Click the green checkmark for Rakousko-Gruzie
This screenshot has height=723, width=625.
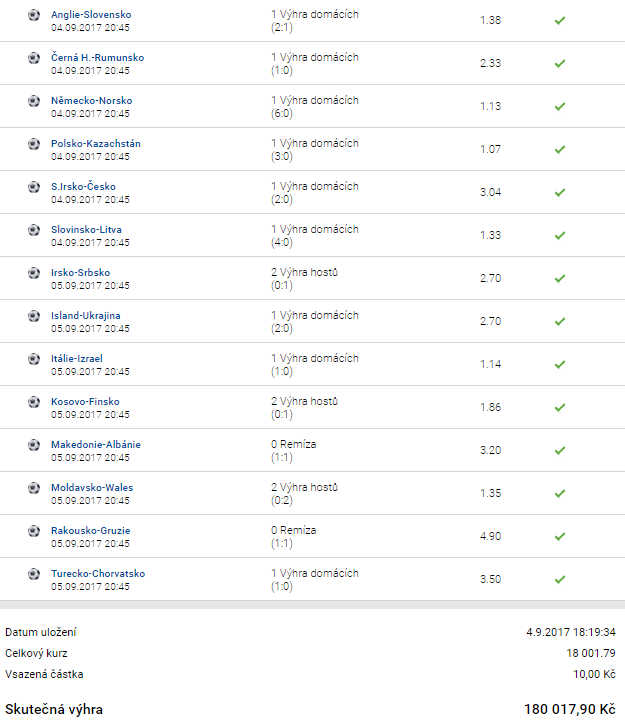pos(560,536)
